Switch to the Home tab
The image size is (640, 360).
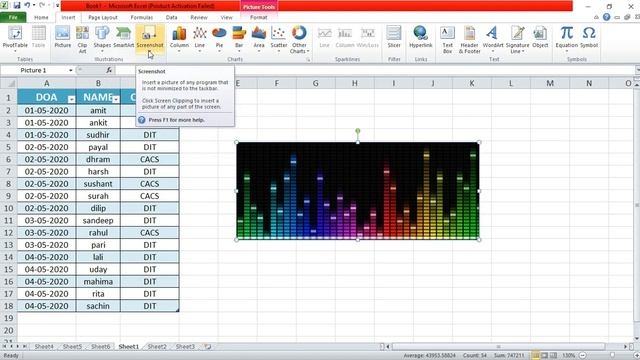[x=41, y=18]
